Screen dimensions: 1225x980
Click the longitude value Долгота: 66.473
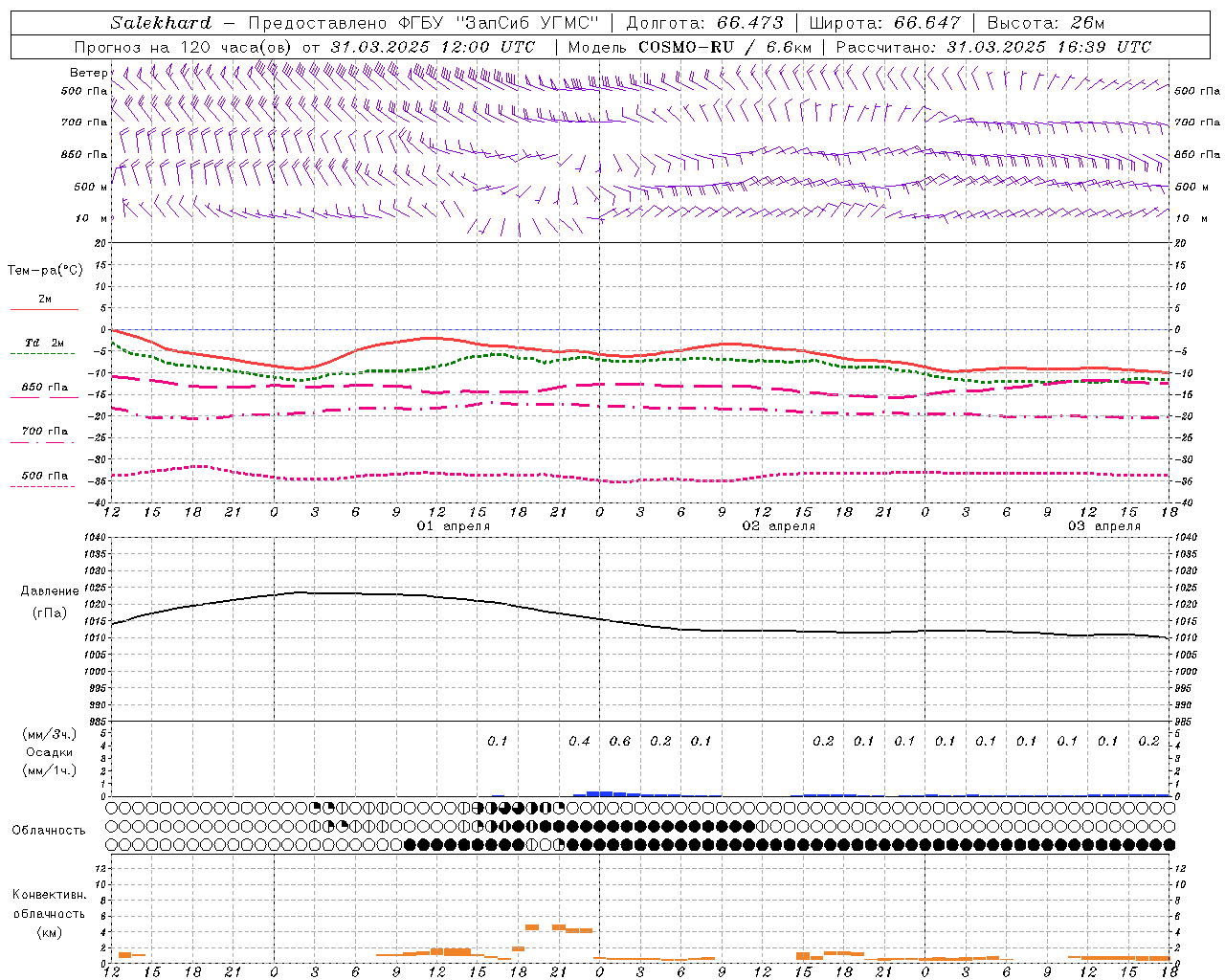point(704,23)
